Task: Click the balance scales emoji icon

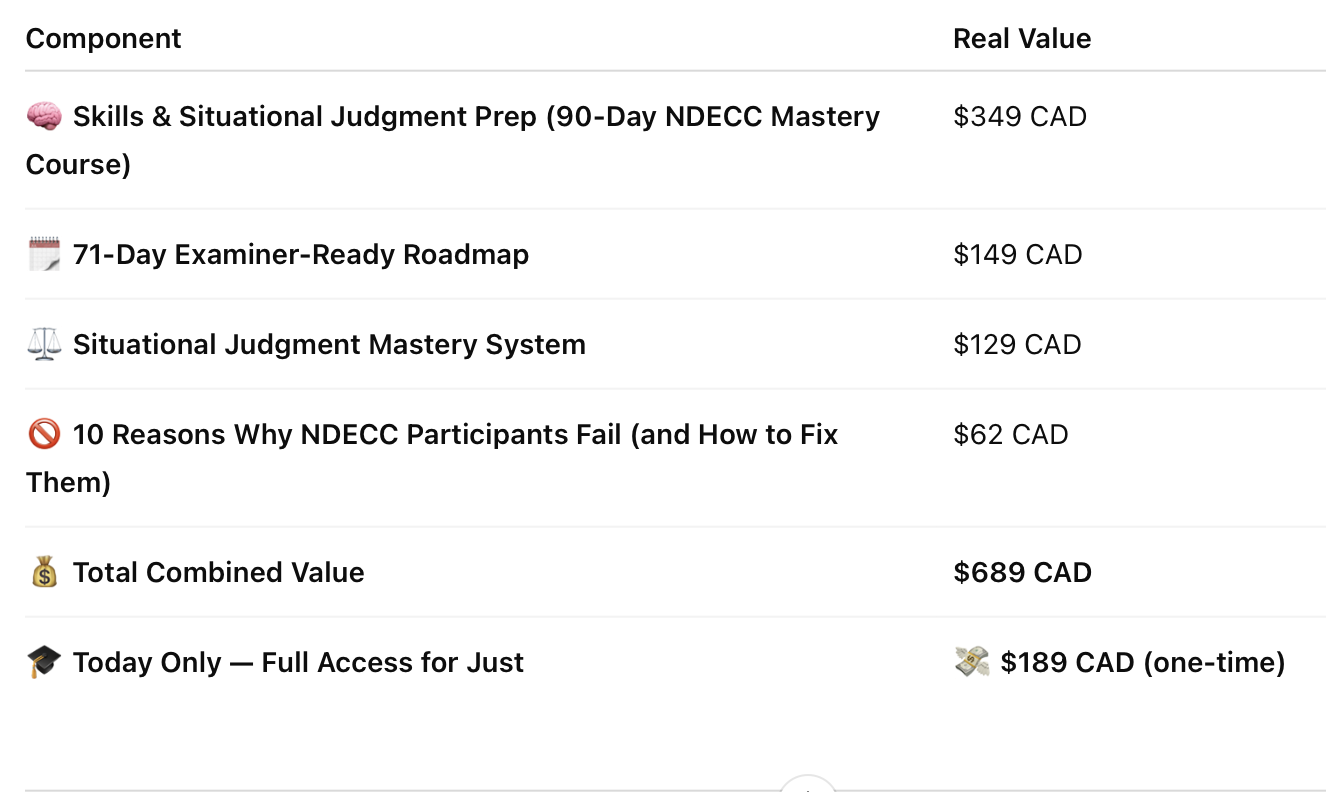Action: click(x=44, y=345)
